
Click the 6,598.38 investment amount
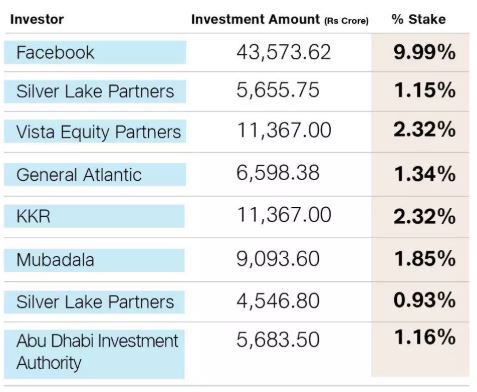[x=278, y=173]
